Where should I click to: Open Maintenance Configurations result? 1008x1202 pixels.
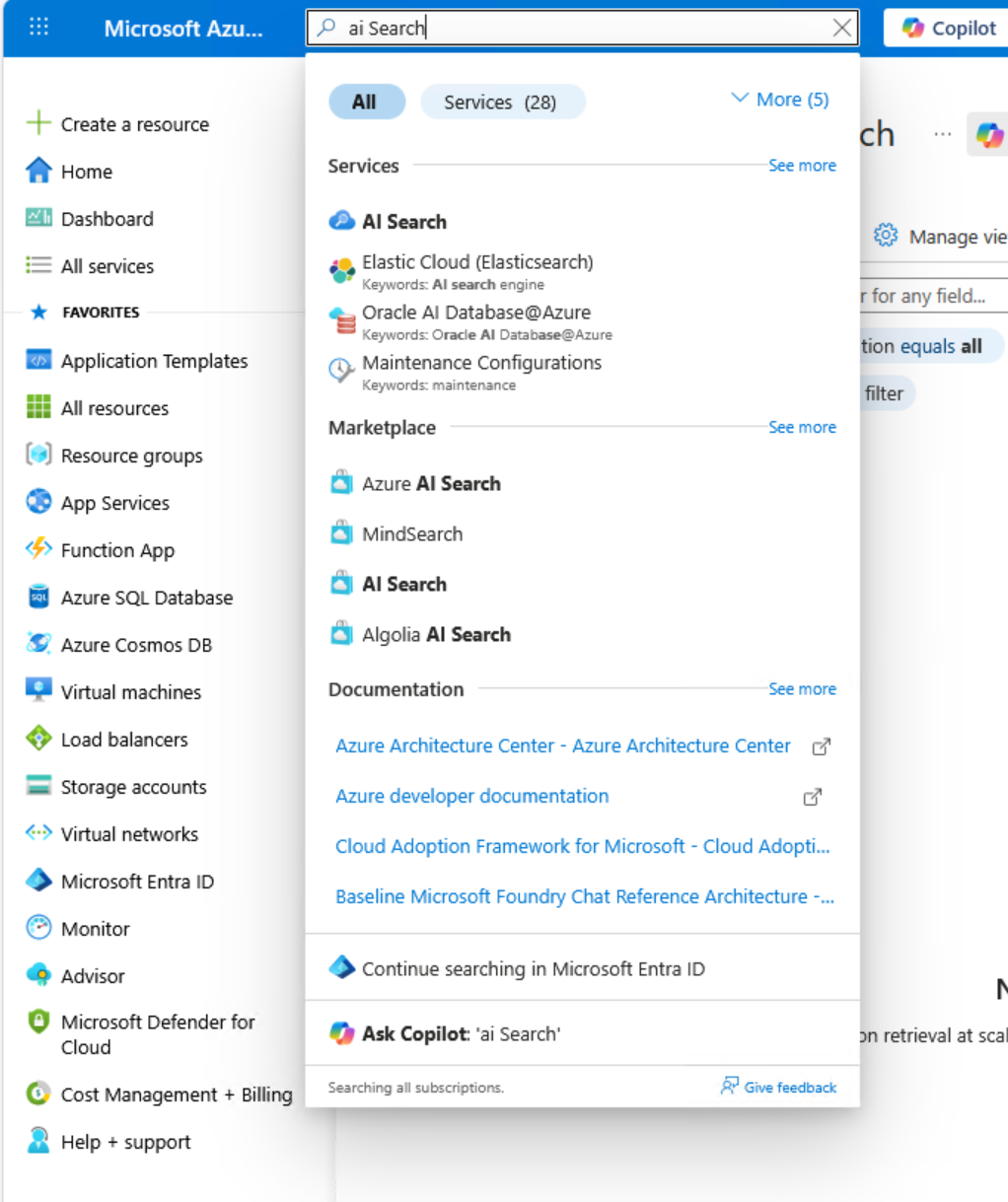pos(582,372)
